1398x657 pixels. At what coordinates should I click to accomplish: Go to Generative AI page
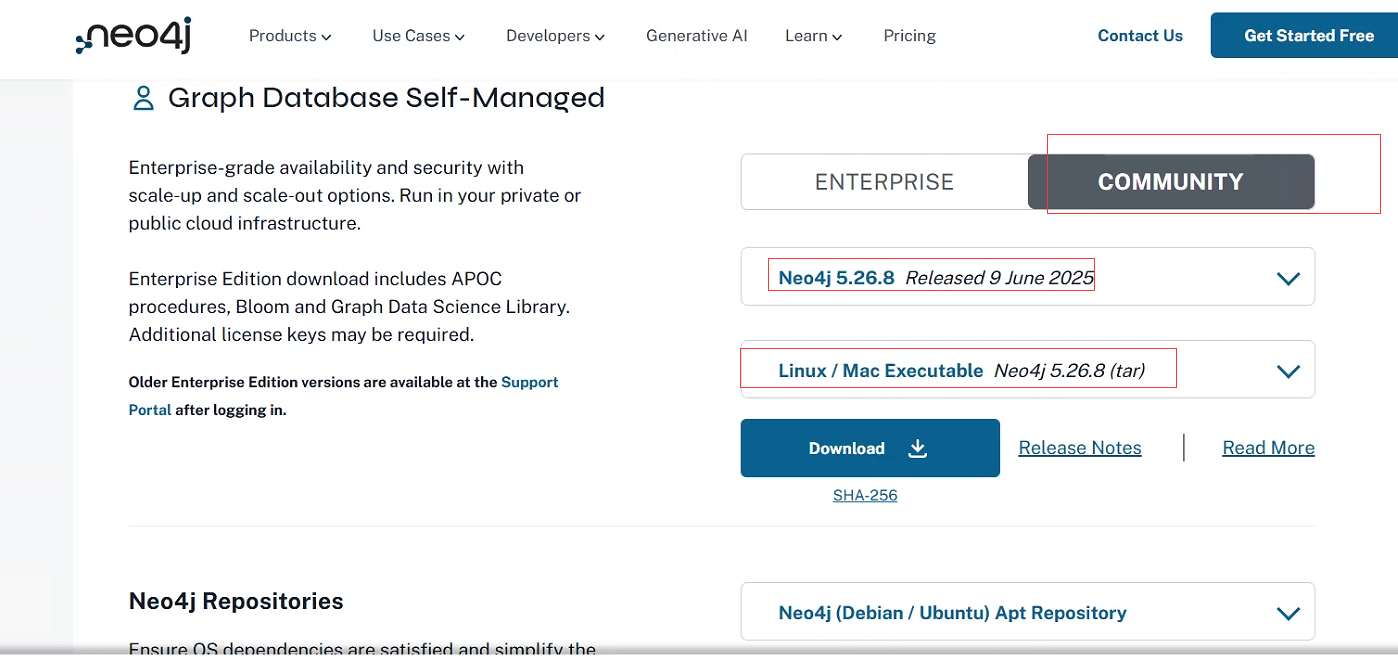pyautogui.click(x=696, y=36)
